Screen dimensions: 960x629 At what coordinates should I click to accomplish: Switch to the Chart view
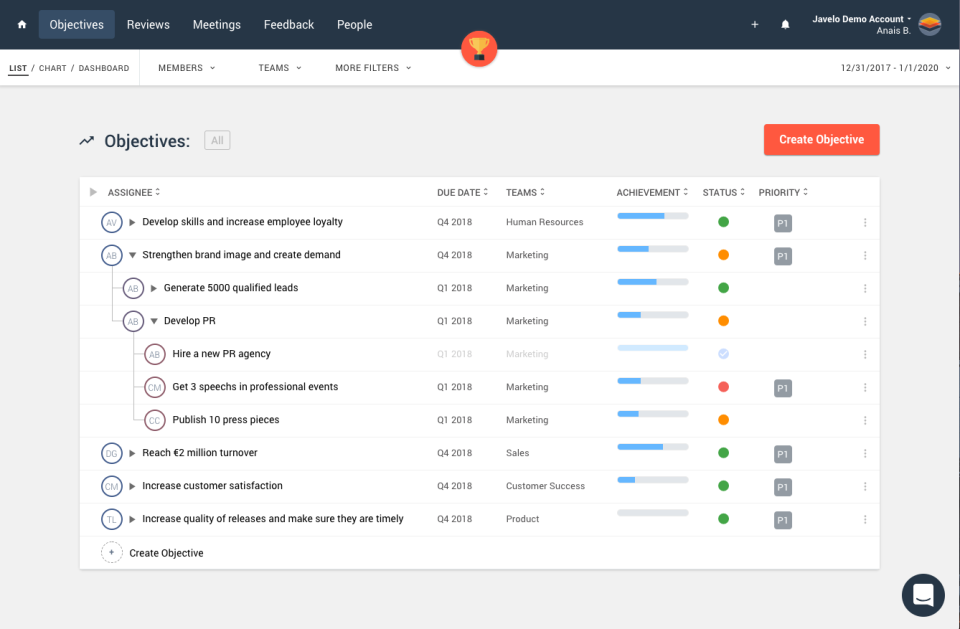(x=53, y=68)
